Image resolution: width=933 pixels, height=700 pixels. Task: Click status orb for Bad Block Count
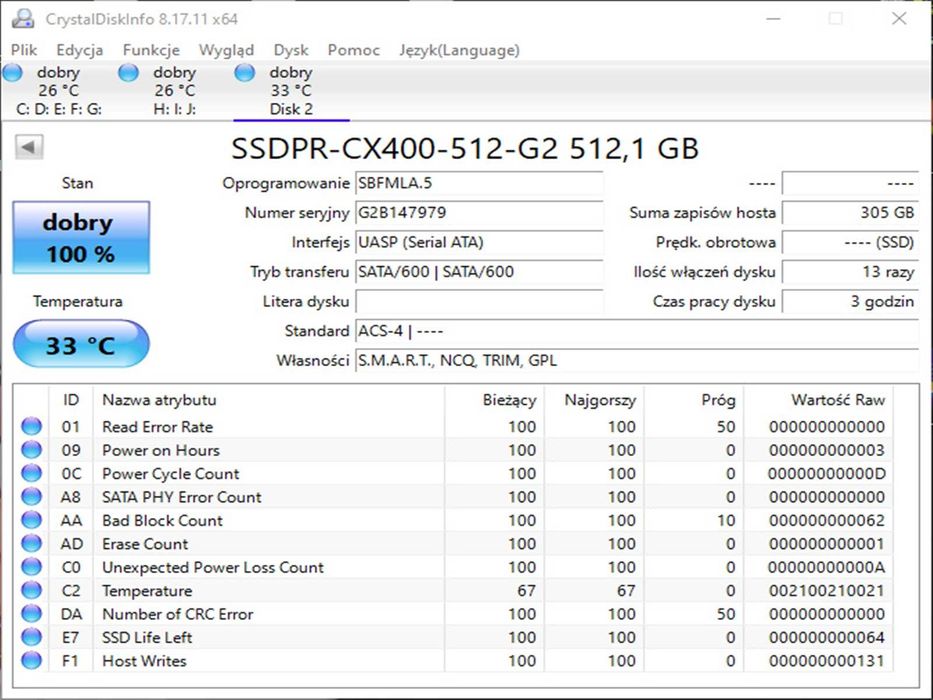coord(32,520)
